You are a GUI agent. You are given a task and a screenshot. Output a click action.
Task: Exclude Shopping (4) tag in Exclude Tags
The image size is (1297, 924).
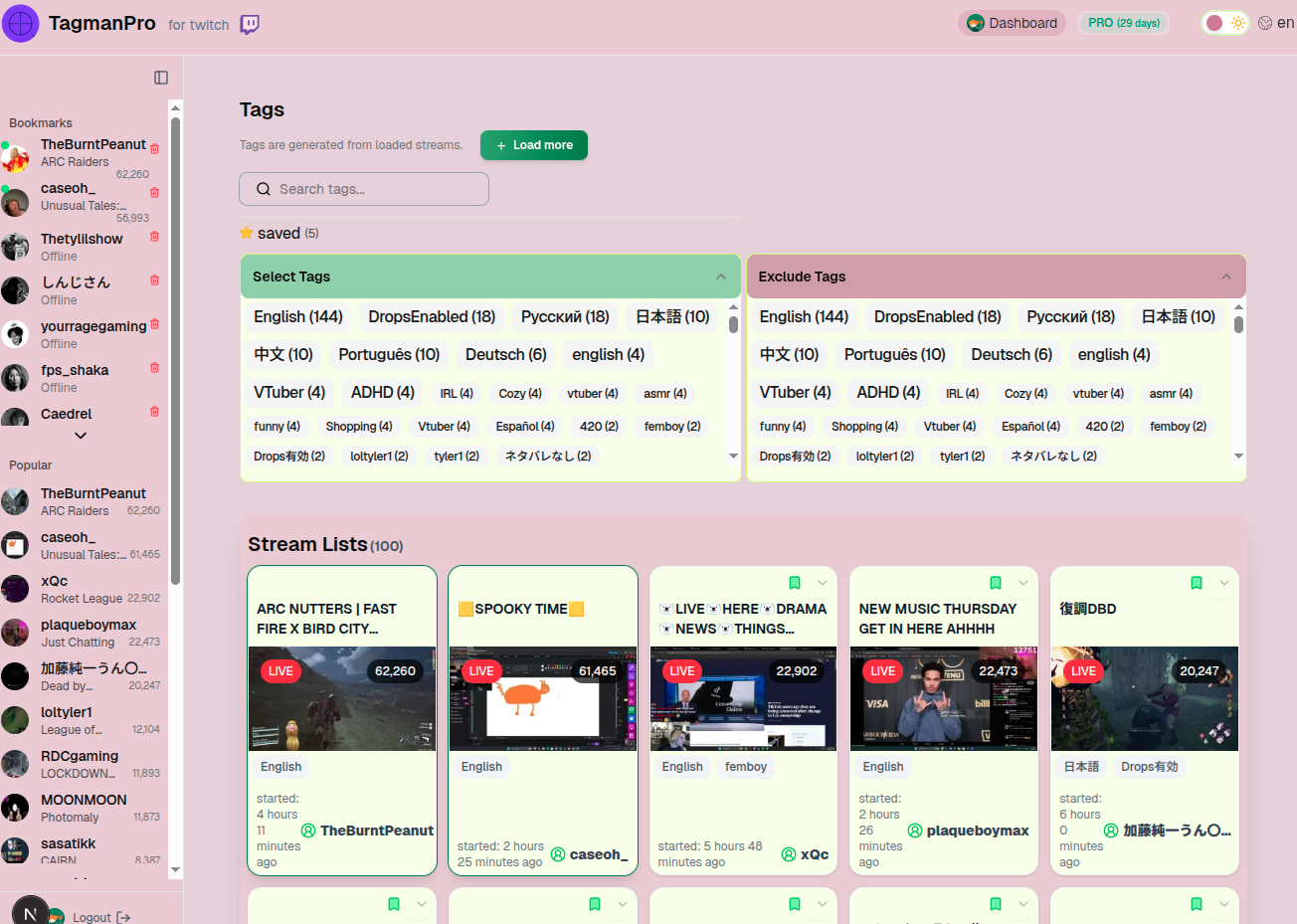pos(864,427)
